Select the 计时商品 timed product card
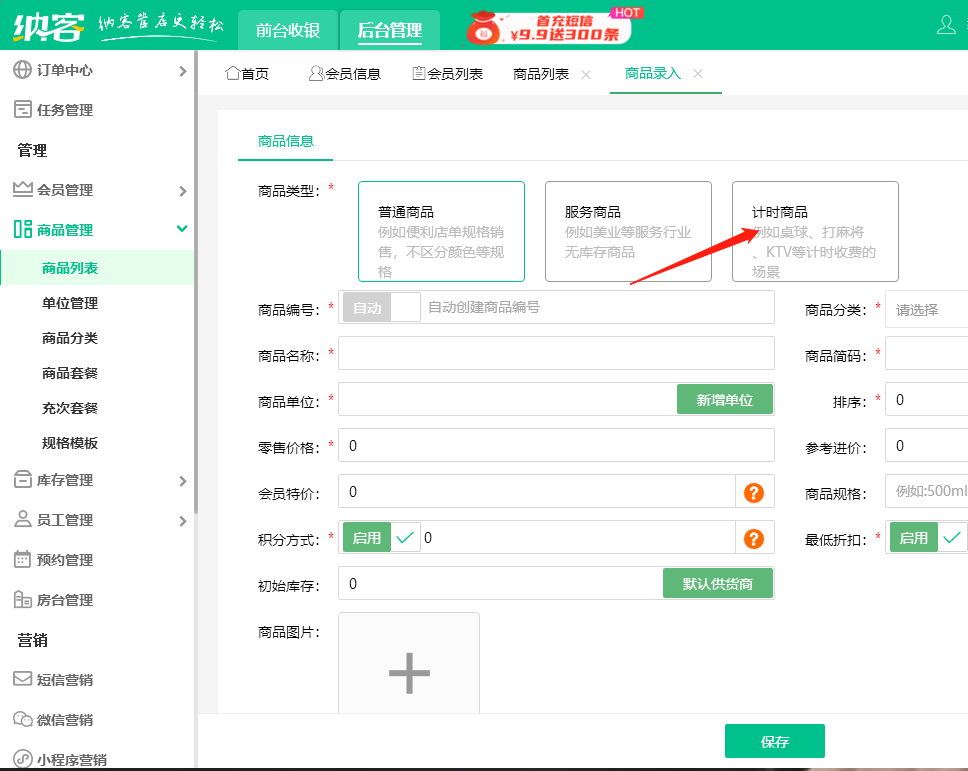 [814, 231]
